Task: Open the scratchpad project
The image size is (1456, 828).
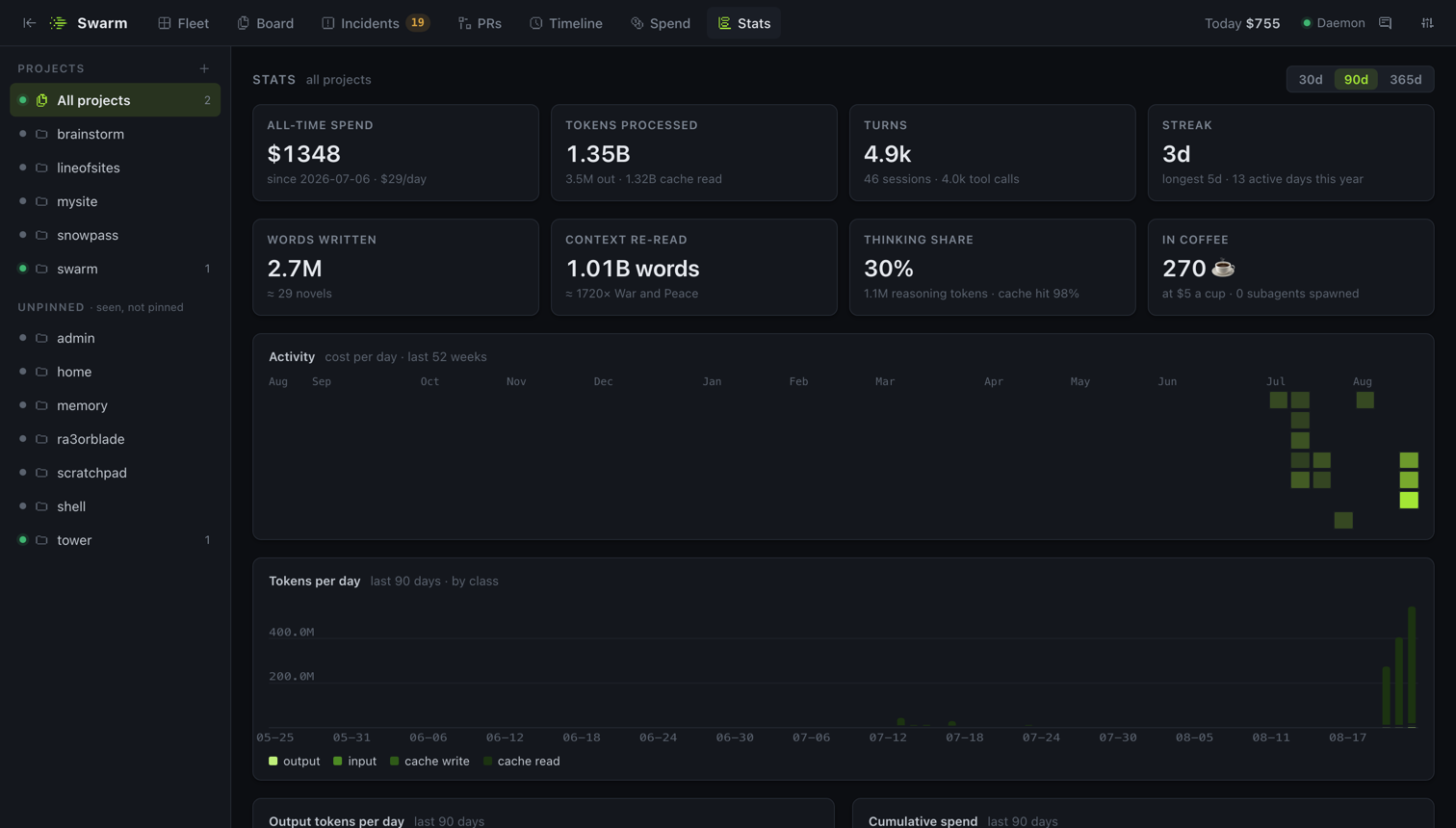Action: click(116, 473)
